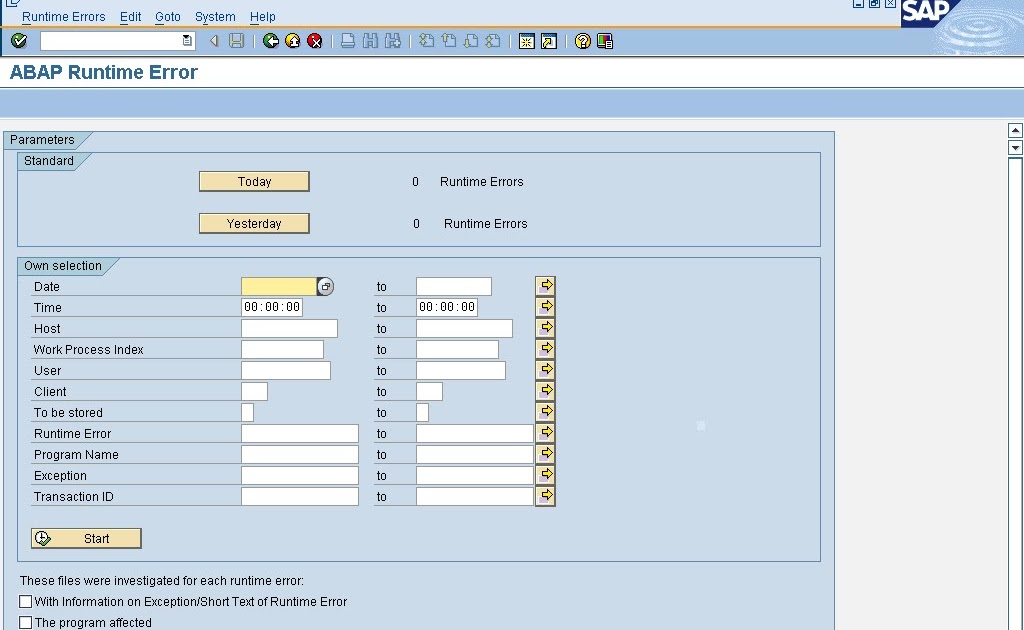The width and height of the screenshot is (1024, 630).
Task: Open multiple selection for Exception row
Action: pyautogui.click(x=545, y=474)
